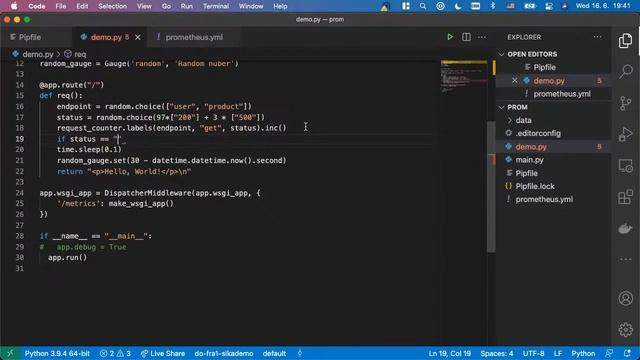Screen dimensions: 640x360
Task: Click do-fra1-sikademo cluster in status bar
Action: point(224,353)
